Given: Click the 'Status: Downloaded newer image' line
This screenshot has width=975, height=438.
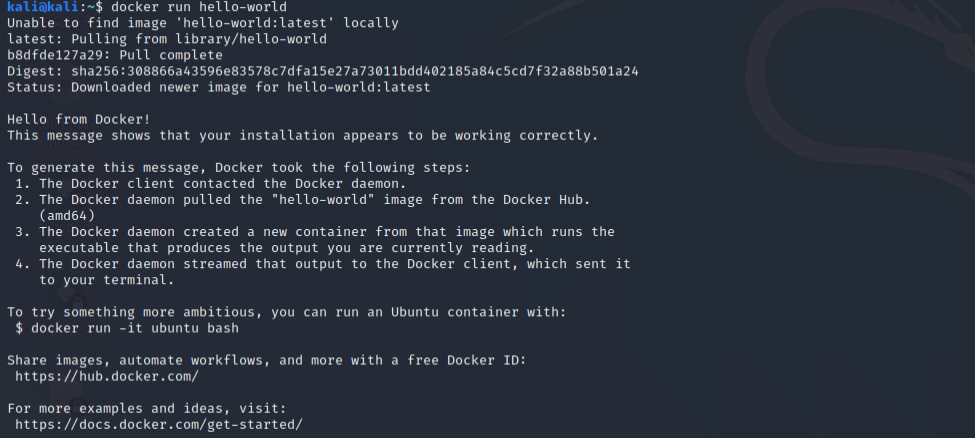Looking at the screenshot, I should click(219, 88).
